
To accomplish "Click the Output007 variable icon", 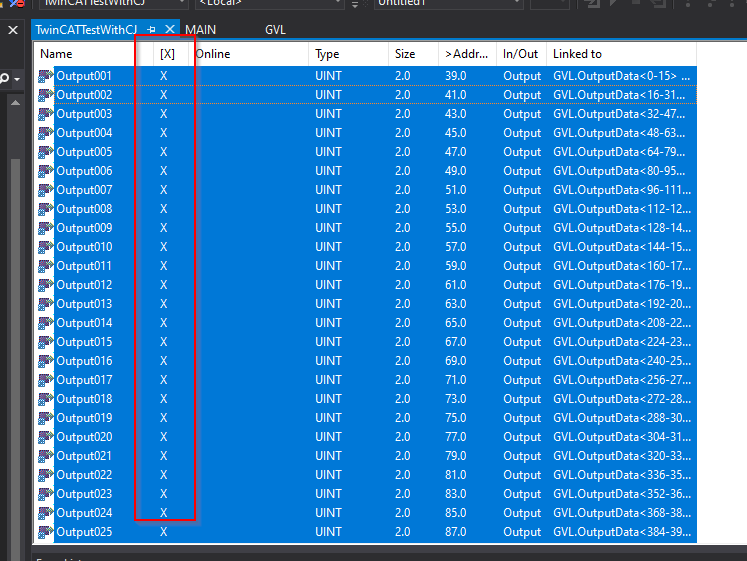I will [46, 190].
